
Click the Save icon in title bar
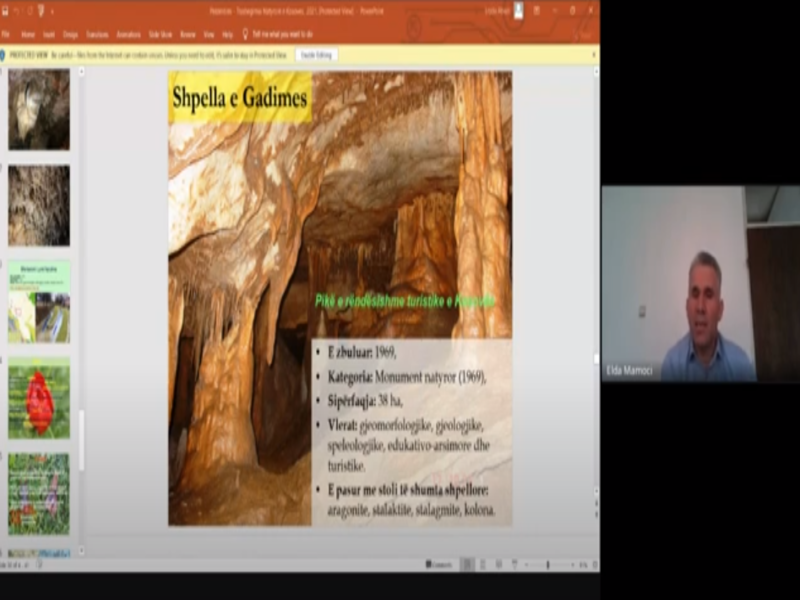point(8,10)
